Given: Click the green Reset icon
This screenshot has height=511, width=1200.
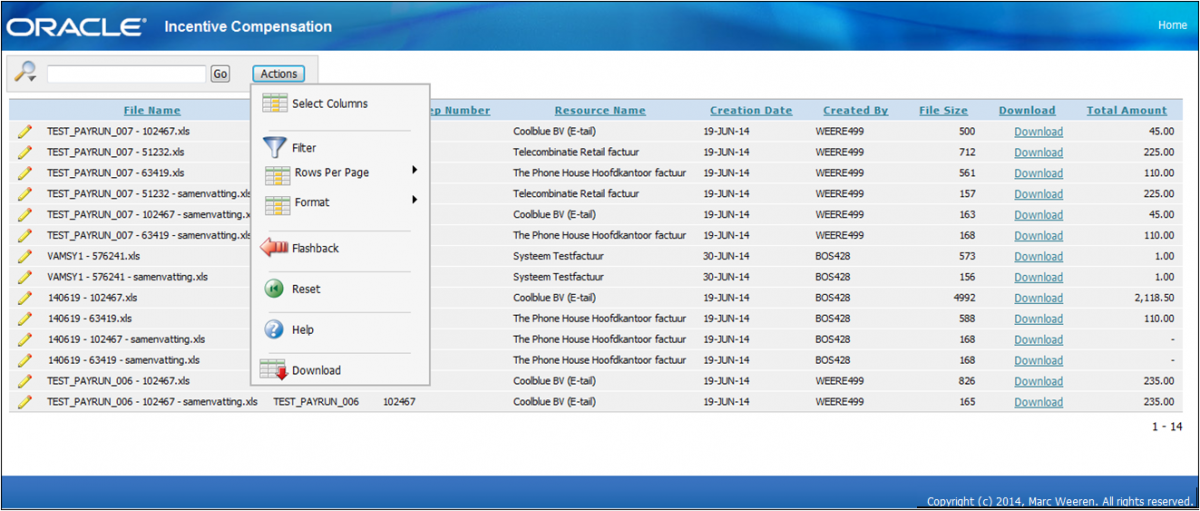Looking at the screenshot, I should 274,289.
